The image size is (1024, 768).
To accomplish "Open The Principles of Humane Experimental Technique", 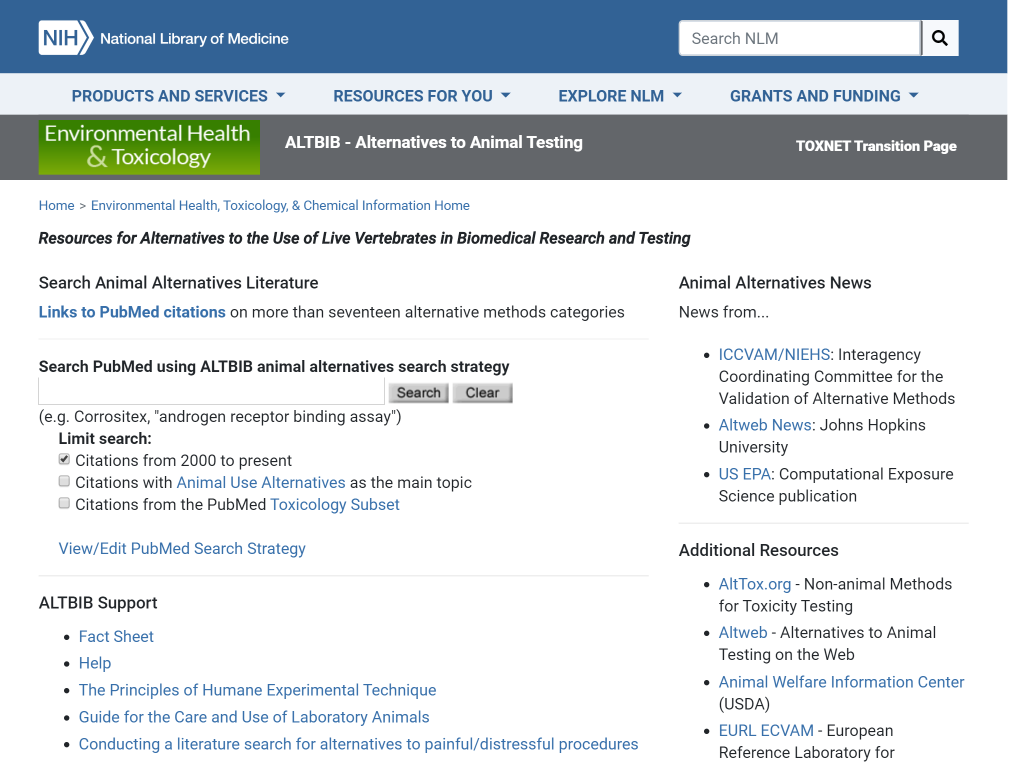I will (257, 690).
